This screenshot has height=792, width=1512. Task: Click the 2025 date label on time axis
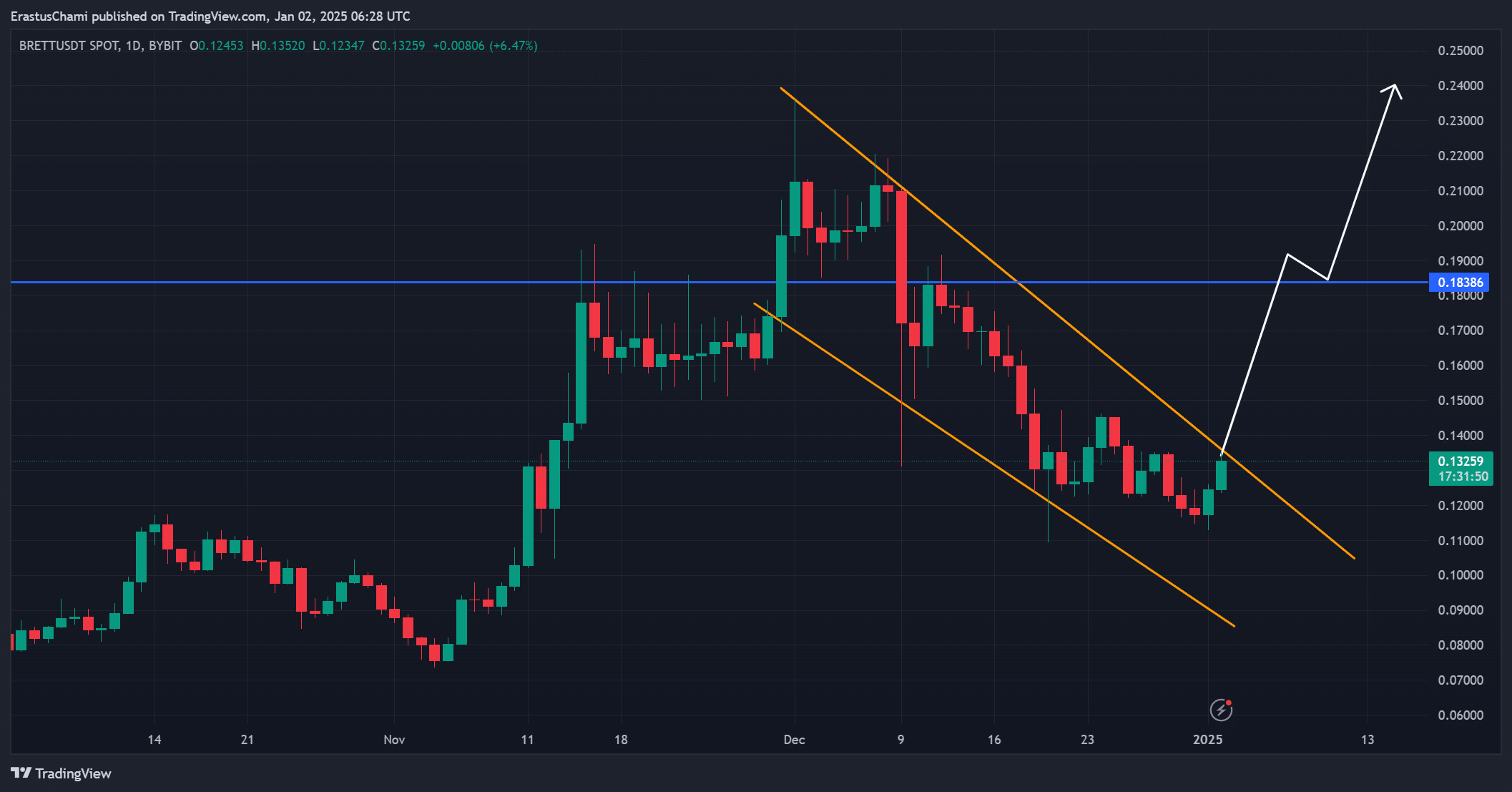[x=1208, y=740]
